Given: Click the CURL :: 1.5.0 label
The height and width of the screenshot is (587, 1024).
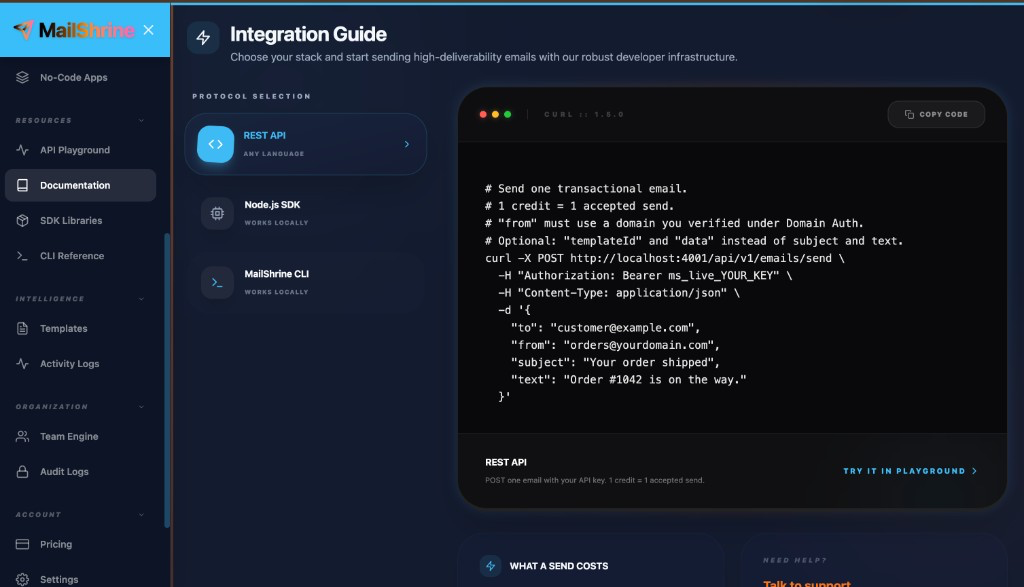Looking at the screenshot, I should click(x=584, y=114).
